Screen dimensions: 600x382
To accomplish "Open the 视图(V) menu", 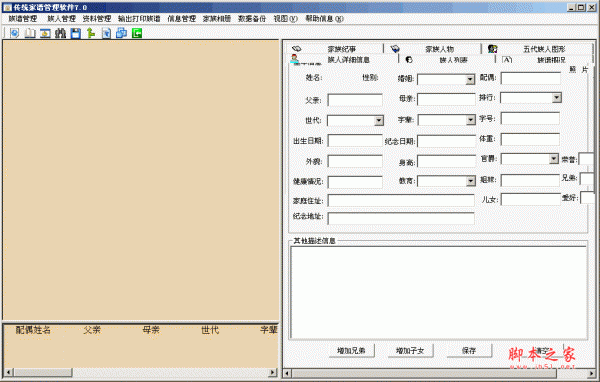I will pos(285,18).
